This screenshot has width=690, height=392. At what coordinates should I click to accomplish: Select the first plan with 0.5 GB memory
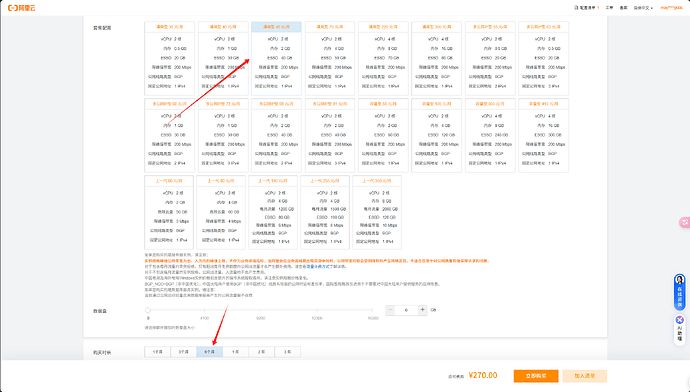click(169, 58)
